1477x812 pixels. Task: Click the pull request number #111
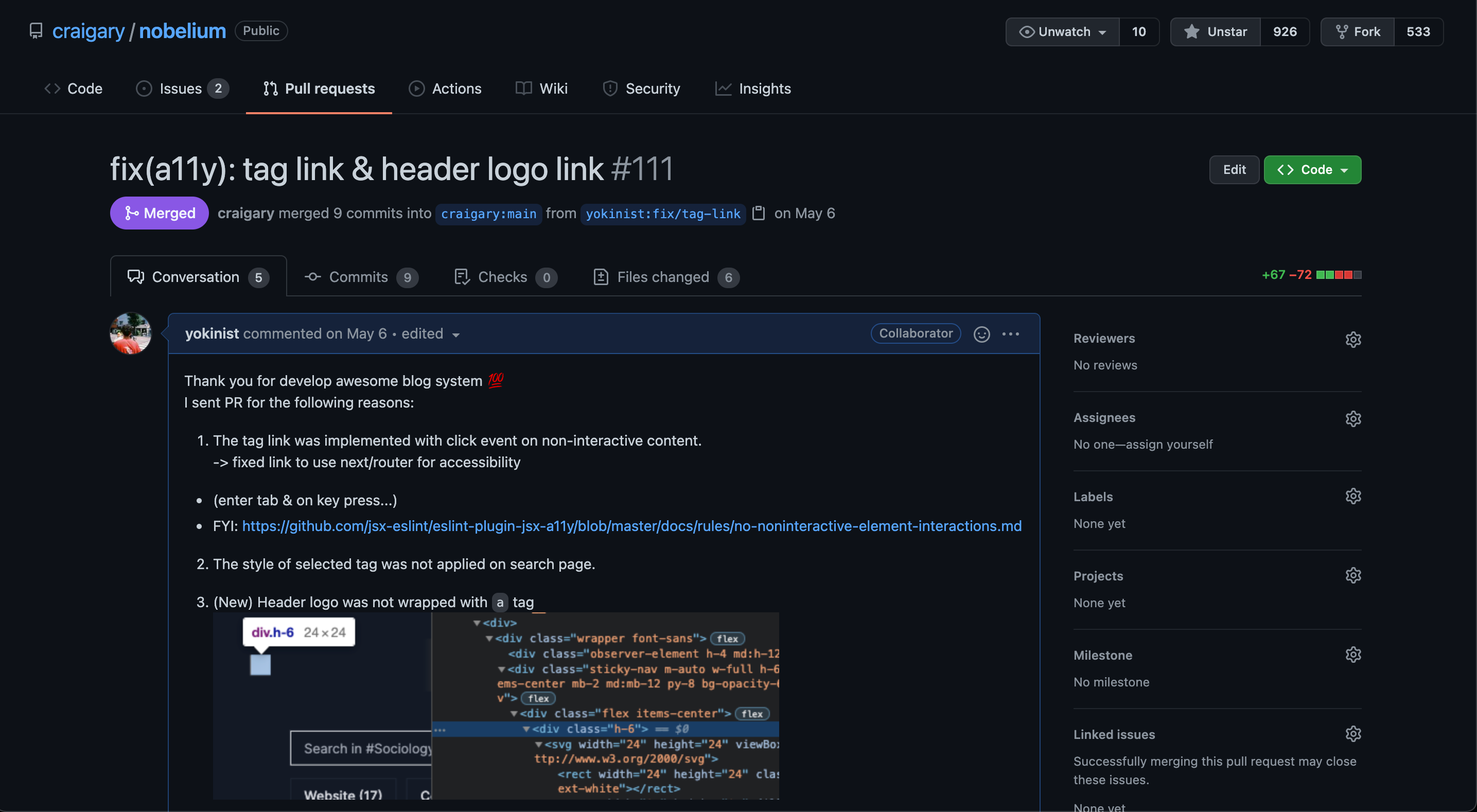tap(642, 169)
